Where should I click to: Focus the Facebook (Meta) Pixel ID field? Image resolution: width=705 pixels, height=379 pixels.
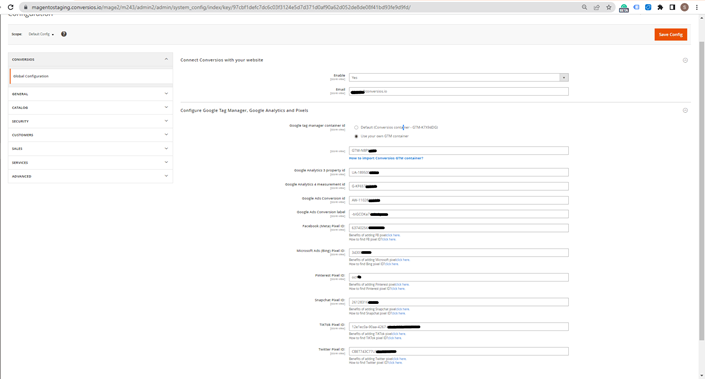[459, 228]
